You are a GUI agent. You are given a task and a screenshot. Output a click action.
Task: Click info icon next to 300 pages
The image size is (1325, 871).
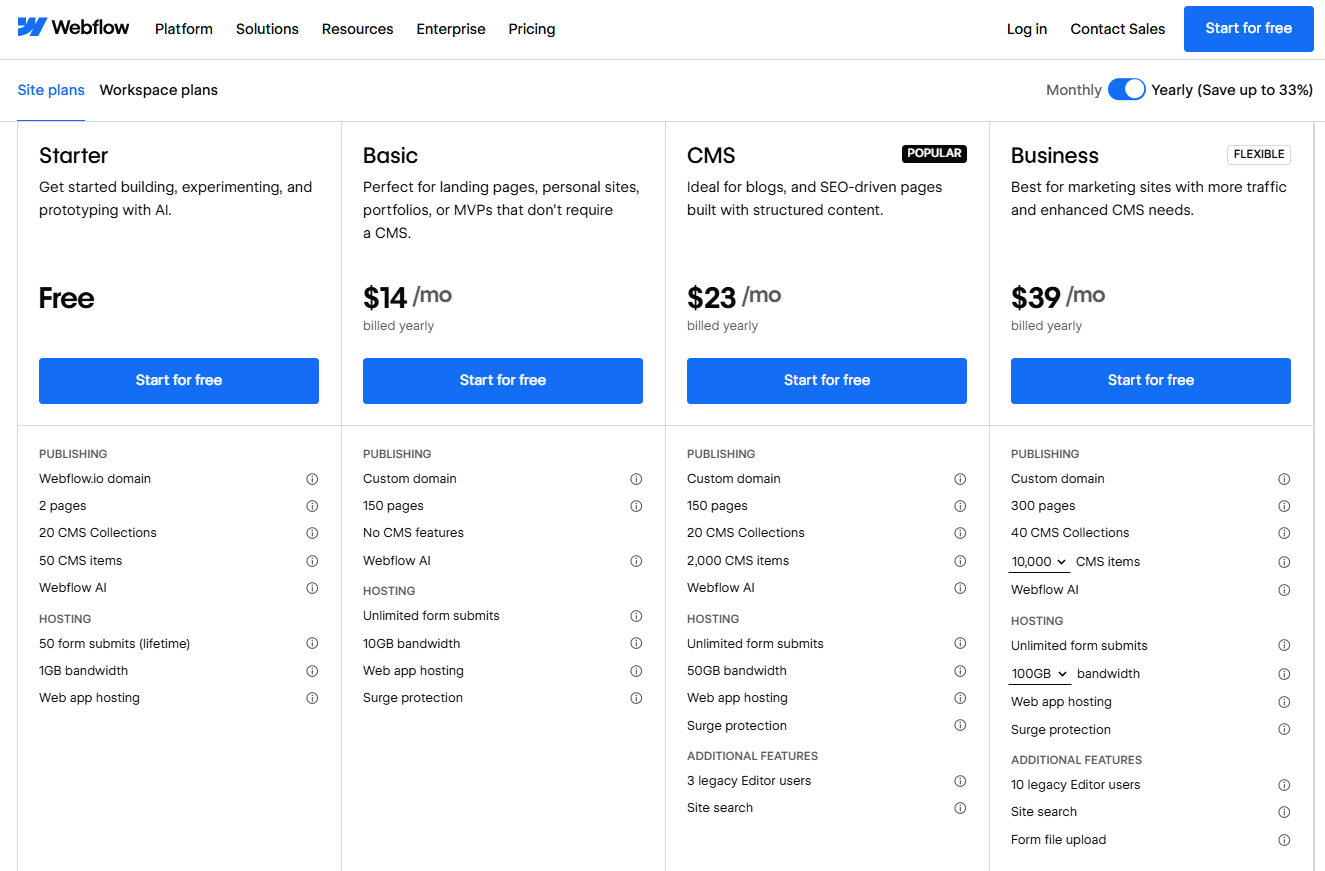pos(1284,506)
